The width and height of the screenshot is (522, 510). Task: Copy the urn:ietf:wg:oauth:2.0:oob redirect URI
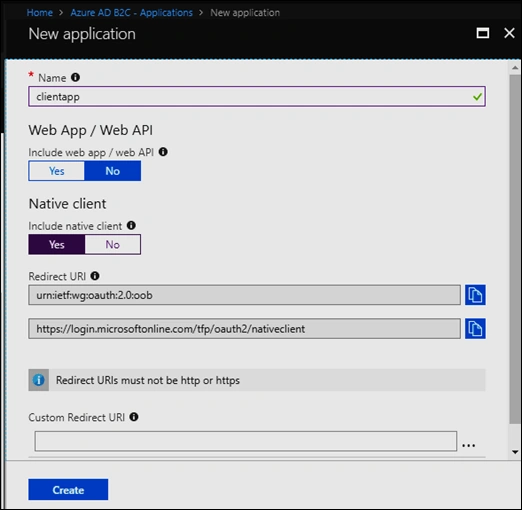[475, 295]
